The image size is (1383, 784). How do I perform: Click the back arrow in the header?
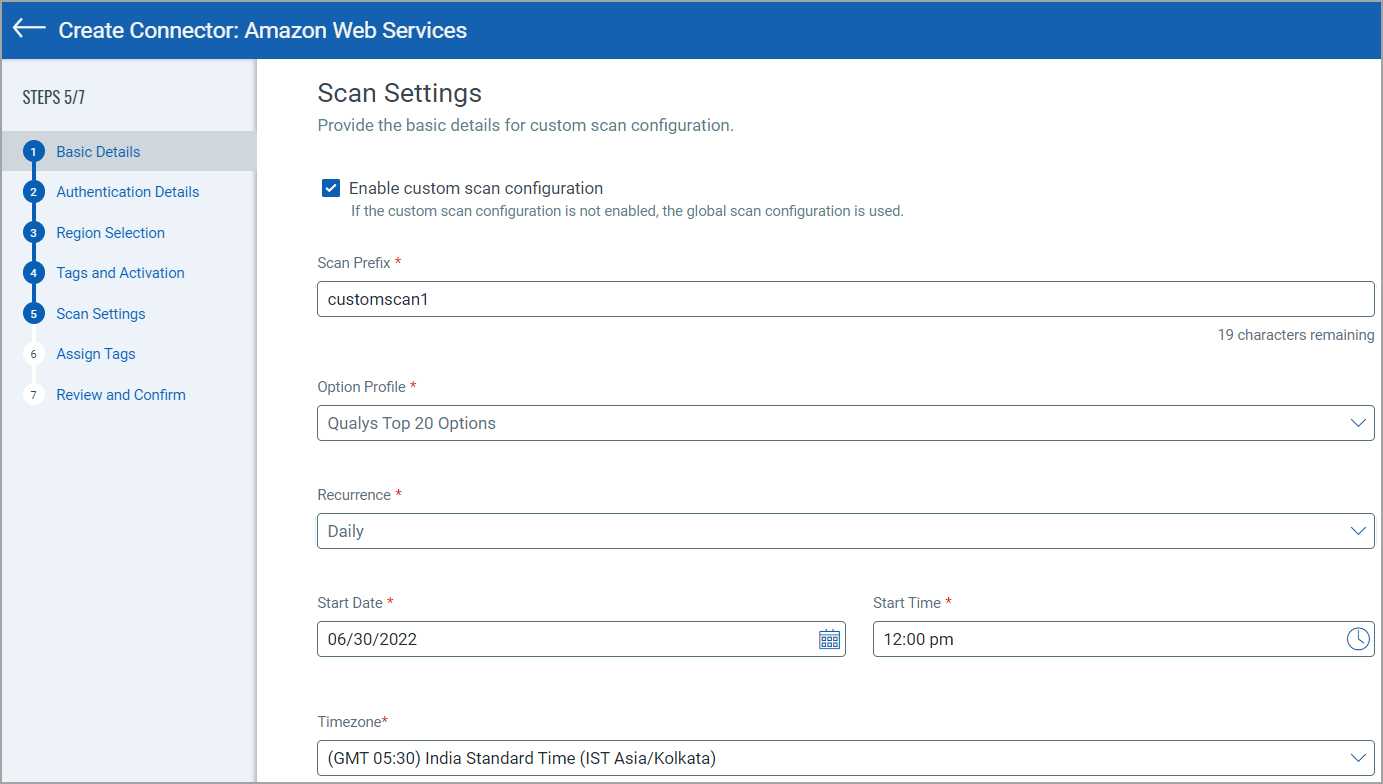[29, 29]
